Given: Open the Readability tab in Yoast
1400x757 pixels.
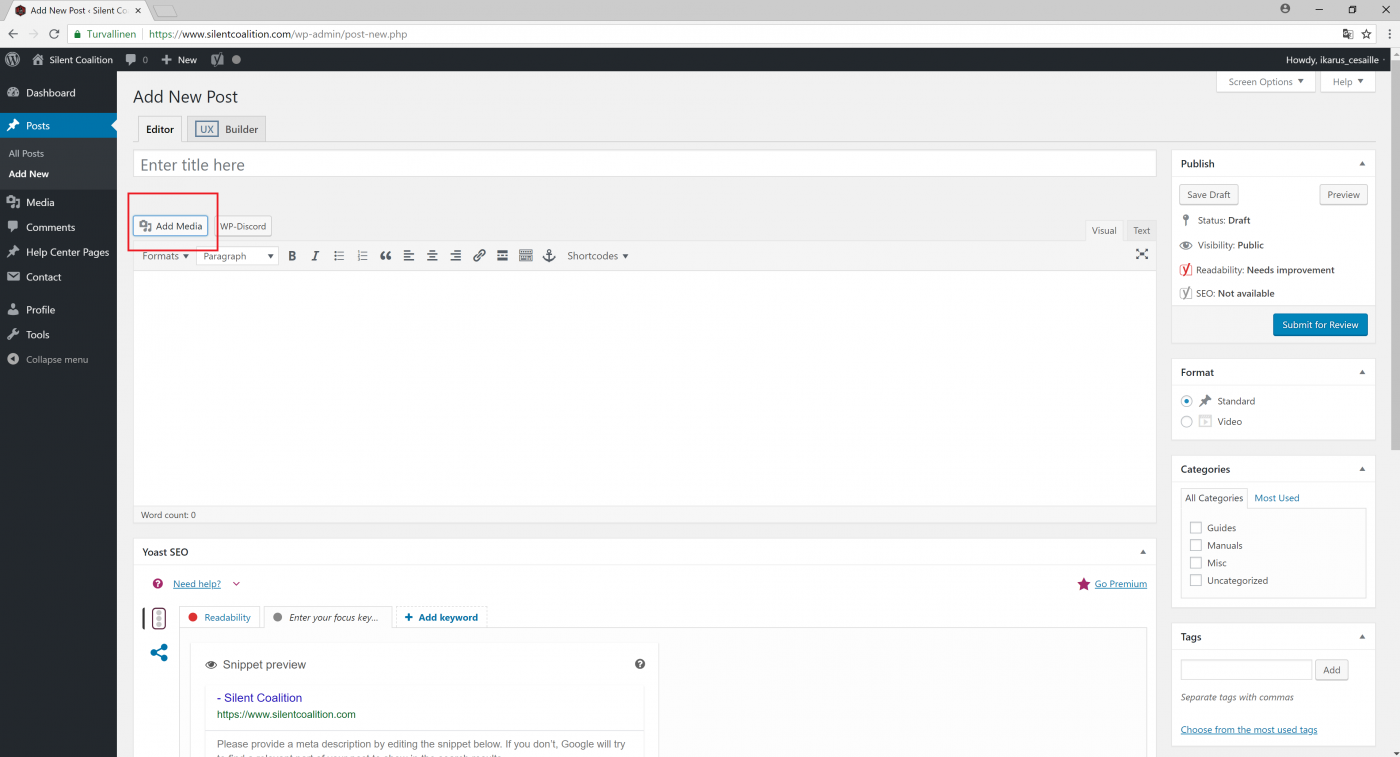Looking at the screenshot, I should click(220, 617).
